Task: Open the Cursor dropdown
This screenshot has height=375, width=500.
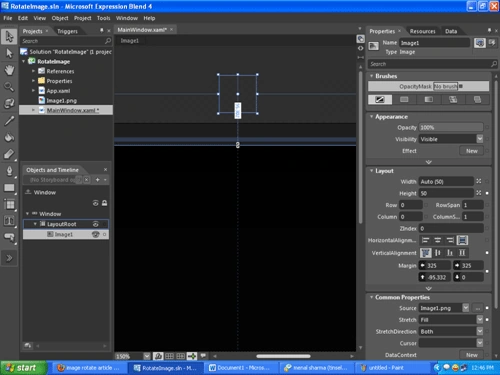Action: tap(480, 343)
